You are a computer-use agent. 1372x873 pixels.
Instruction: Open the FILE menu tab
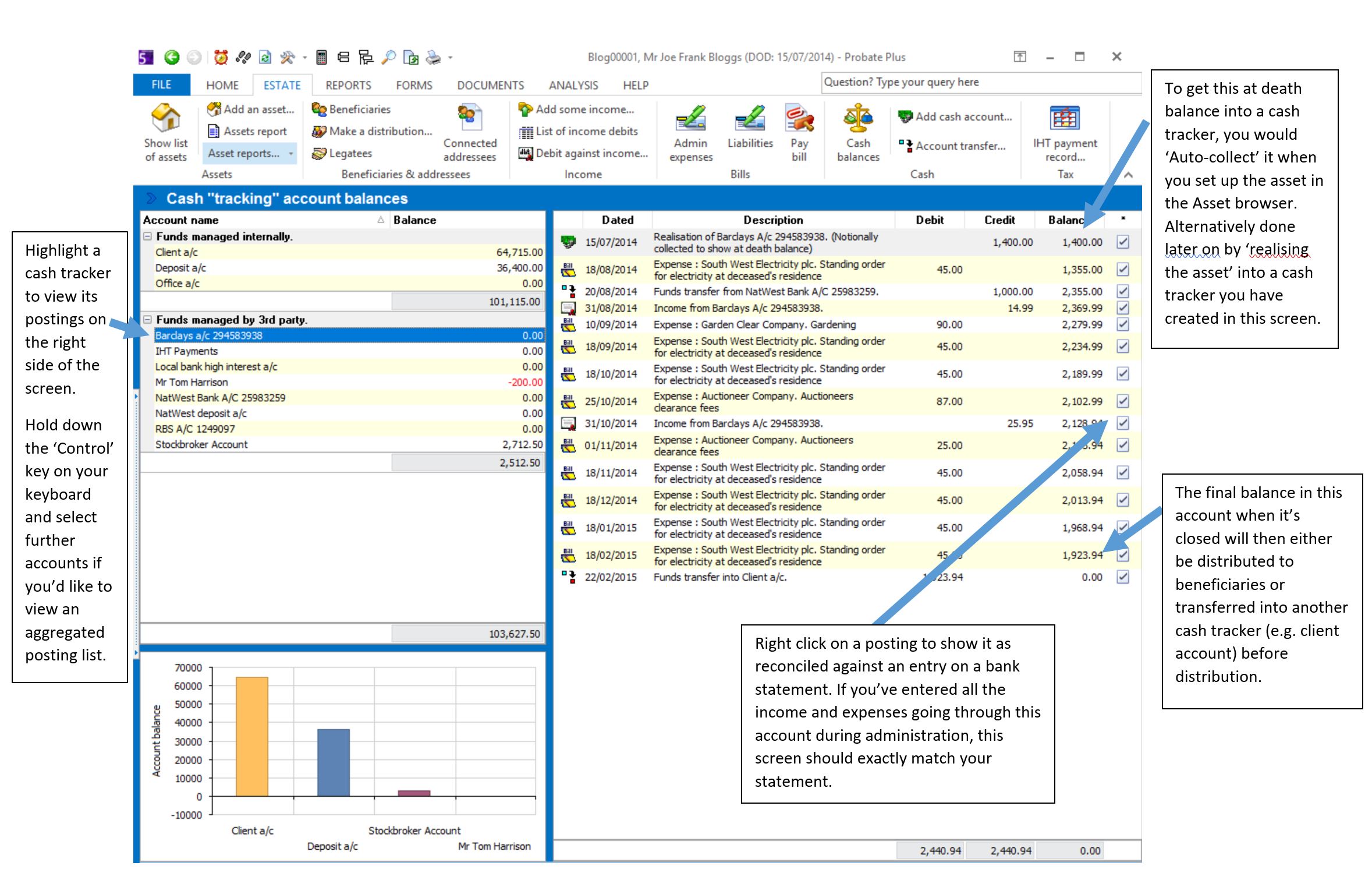coord(161,85)
